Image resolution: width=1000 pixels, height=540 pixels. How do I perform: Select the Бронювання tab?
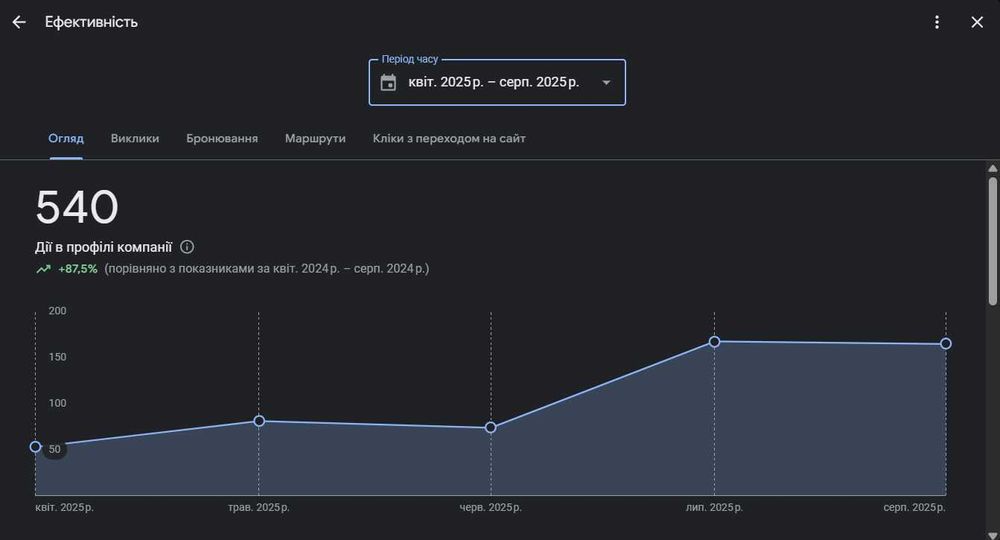click(x=222, y=138)
